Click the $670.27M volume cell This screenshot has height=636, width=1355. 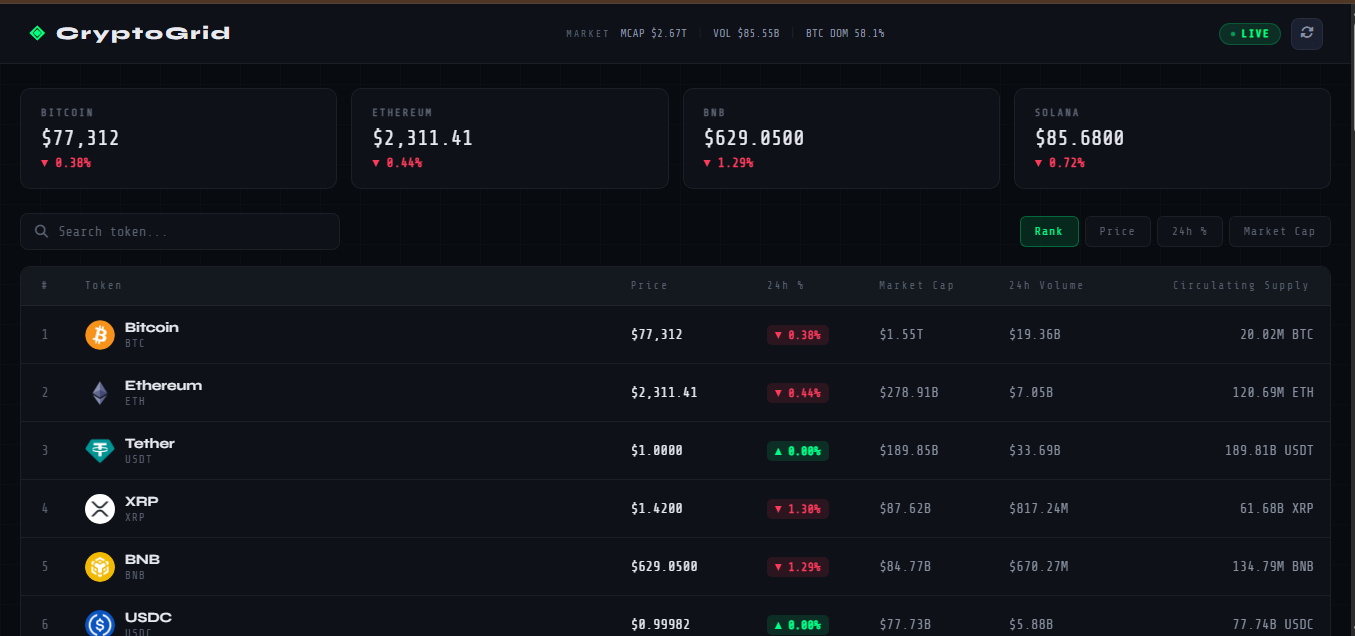[x=1039, y=567]
